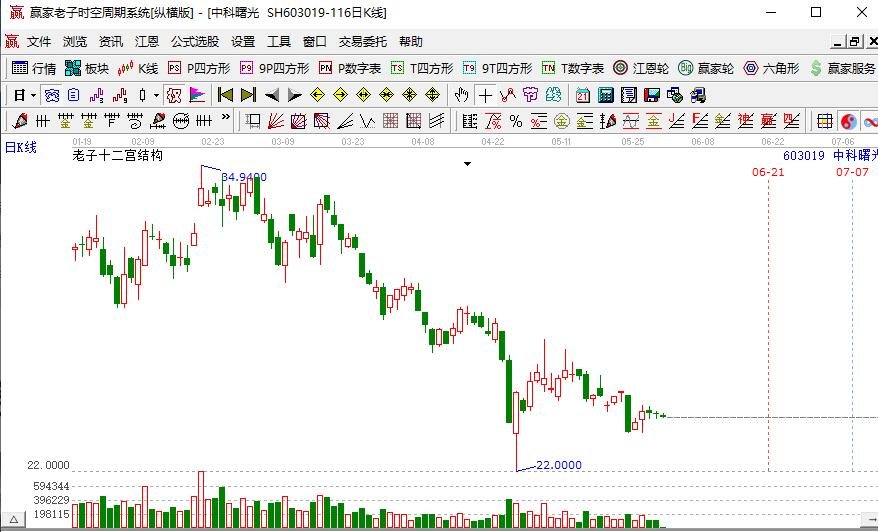
Task: Click yellow diamond horizontal-expand icon
Action: pos(363,95)
